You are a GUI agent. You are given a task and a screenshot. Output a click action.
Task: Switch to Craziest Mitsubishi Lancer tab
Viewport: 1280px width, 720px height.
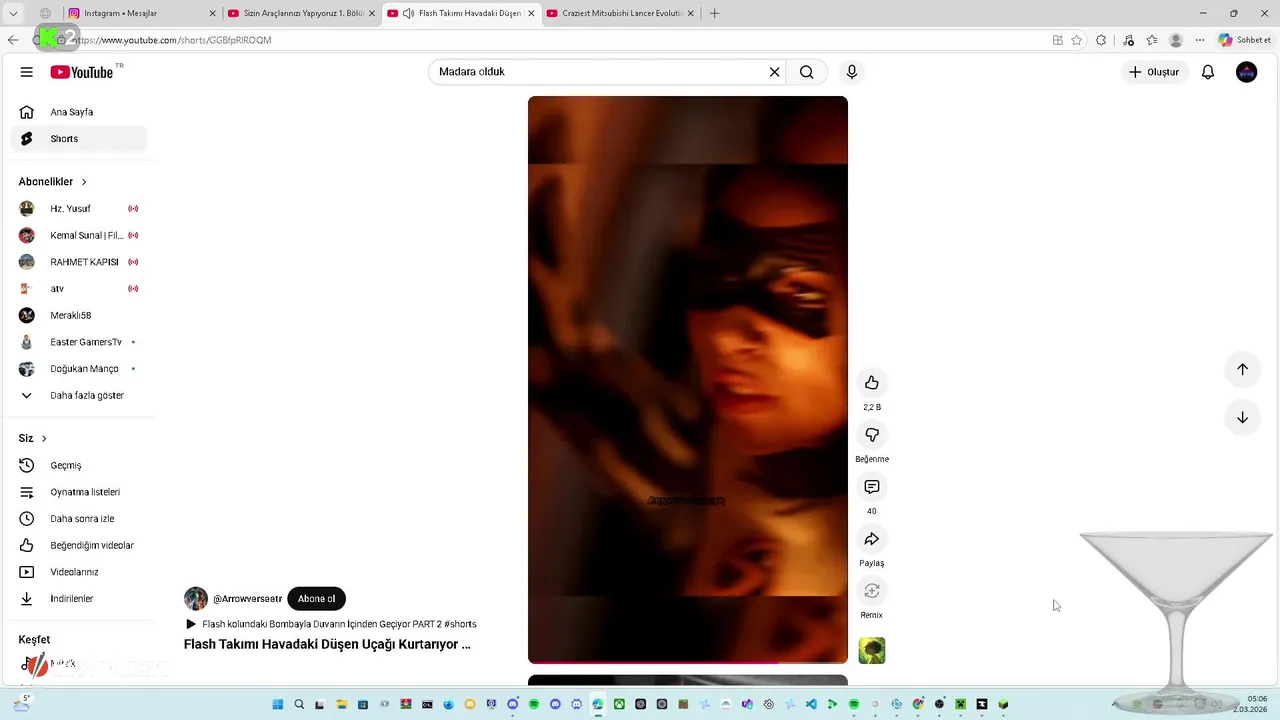(622, 13)
